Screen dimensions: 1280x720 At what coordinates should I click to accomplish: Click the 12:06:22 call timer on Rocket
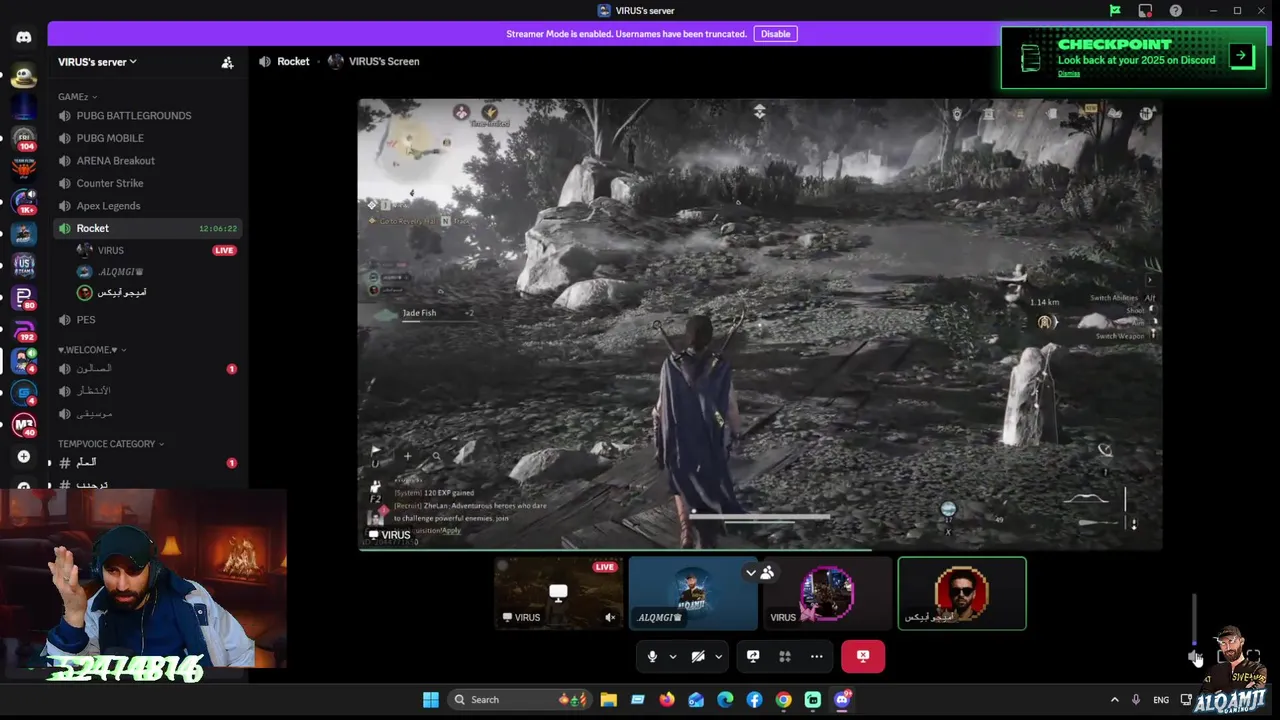[218, 229]
